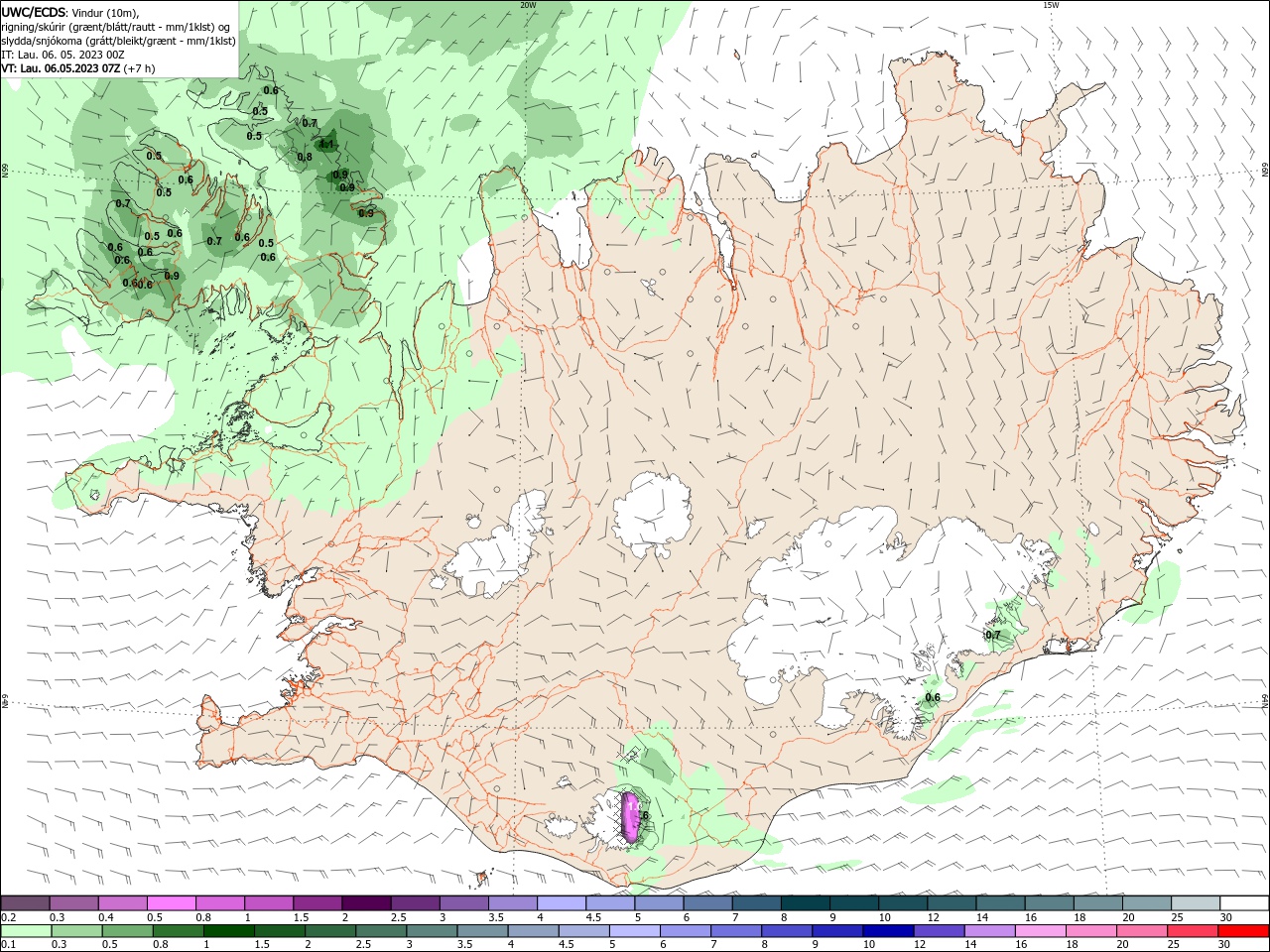The height and width of the screenshot is (952, 1270).
Task: Click the UWC/ECDS title text
Action: pos(34,12)
